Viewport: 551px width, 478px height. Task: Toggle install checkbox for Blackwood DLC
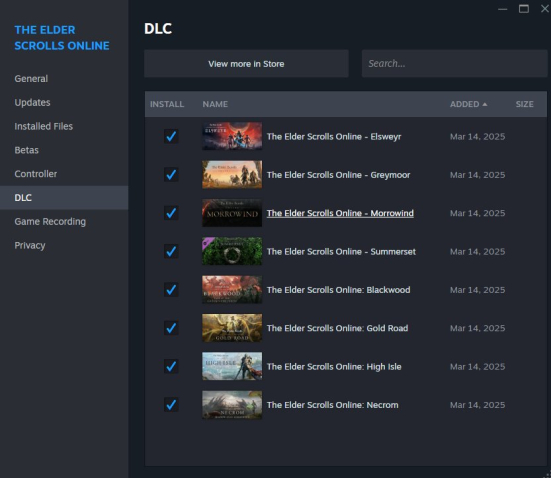[x=171, y=290]
